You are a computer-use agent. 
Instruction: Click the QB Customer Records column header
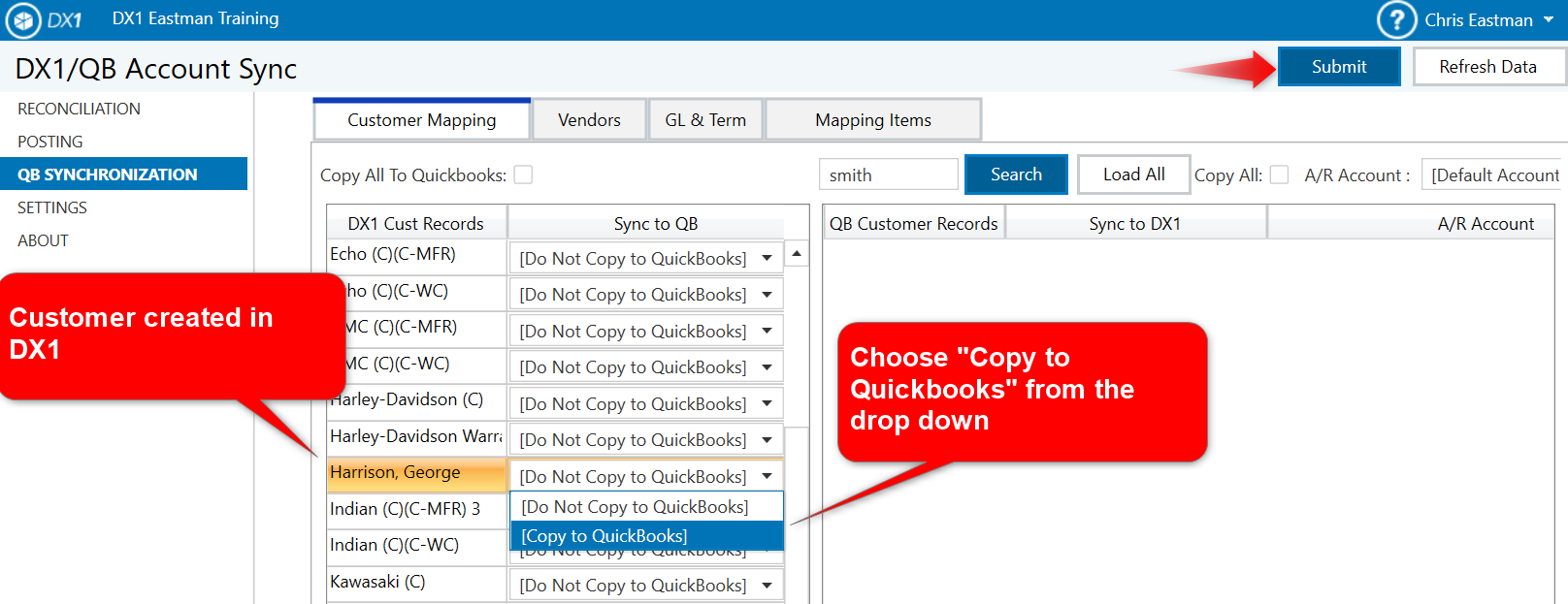click(913, 223)
